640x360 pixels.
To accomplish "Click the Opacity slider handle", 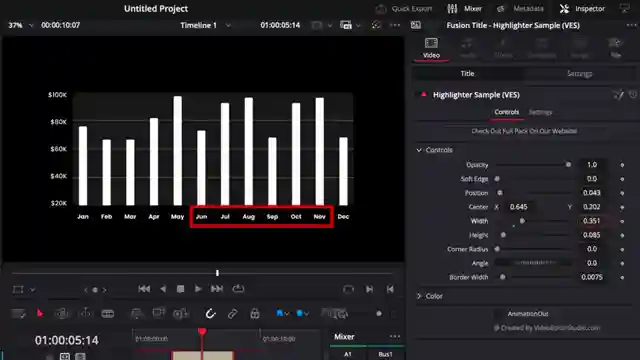I will click(x=568, y=165).
